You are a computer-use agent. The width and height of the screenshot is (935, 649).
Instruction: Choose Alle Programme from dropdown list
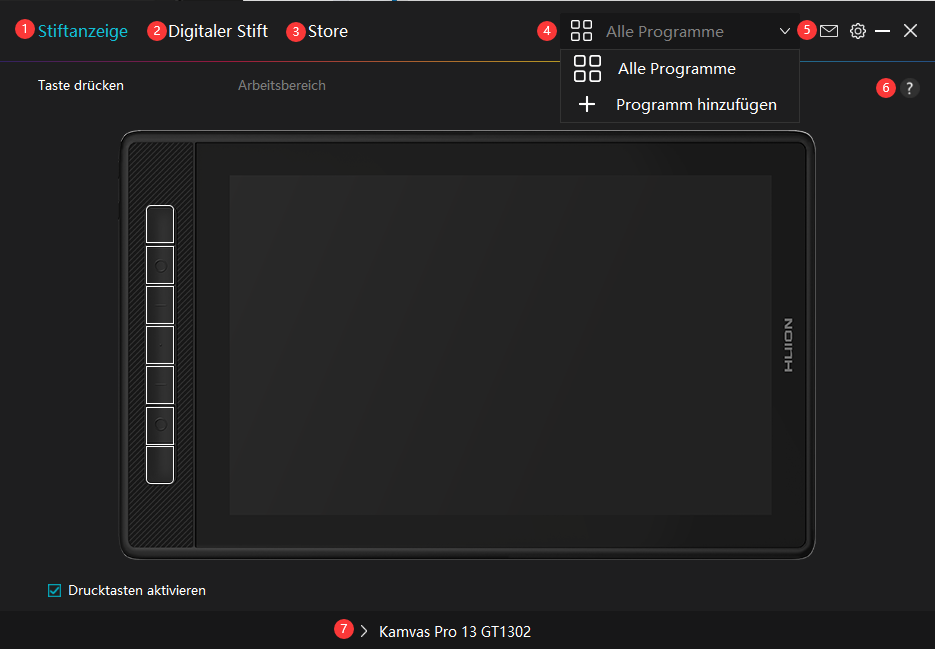coord(676,69)
